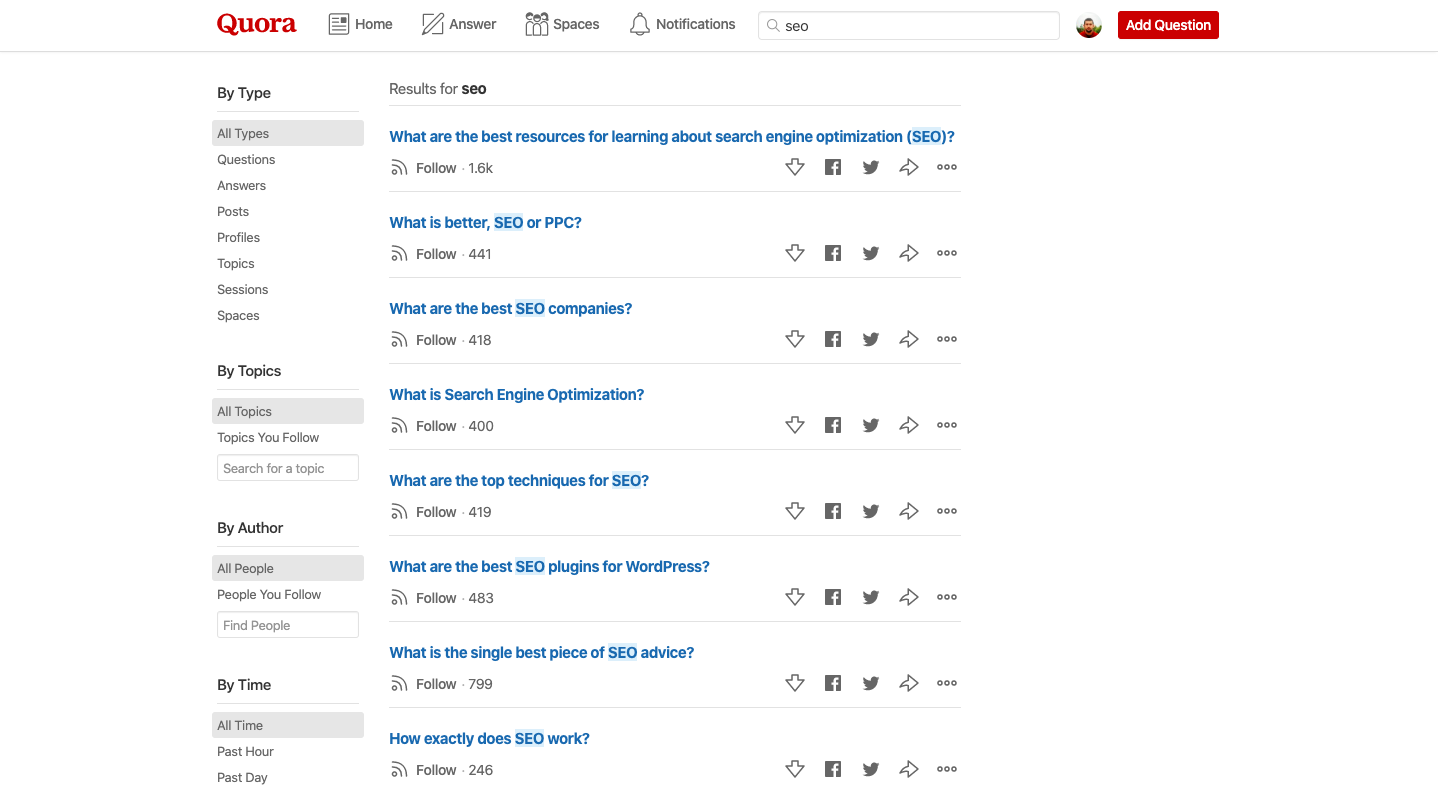The height and width of the screenshot is (788, 1438).
Task: Tweet the 'What is Search Engine Optimization?' question
Action: point(871,425)
